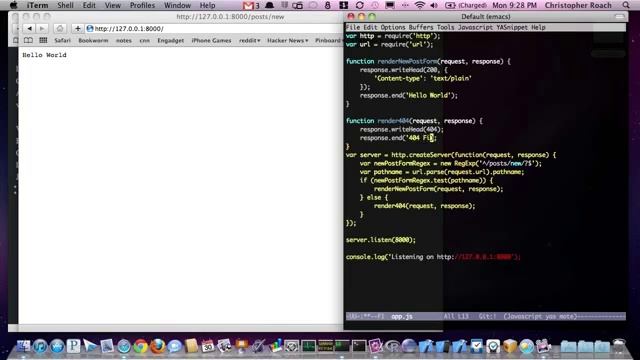Open the Window menu in menu bar

click(177, 5)
